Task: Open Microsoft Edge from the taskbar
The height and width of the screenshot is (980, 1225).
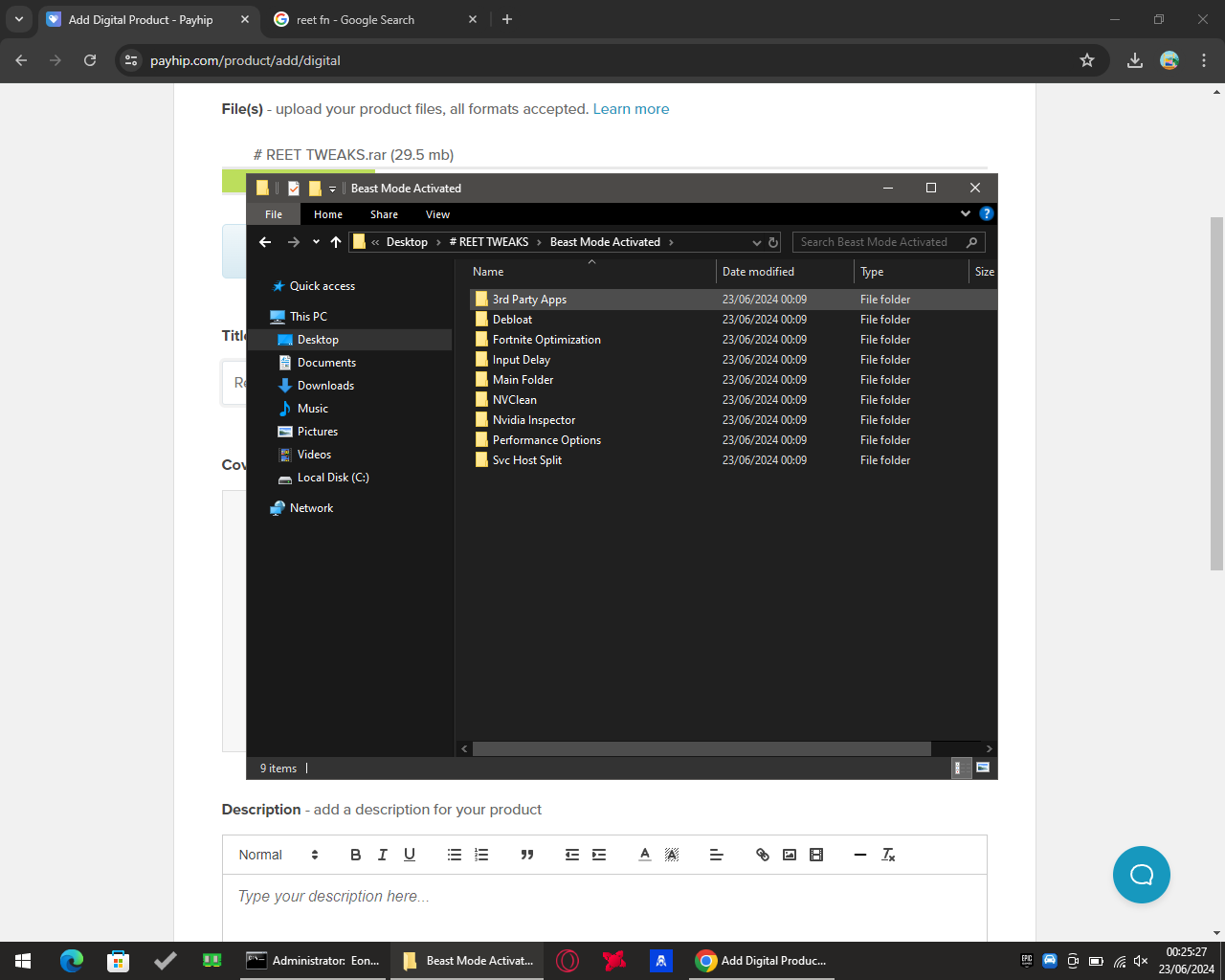Action: (x=72, y=961)
